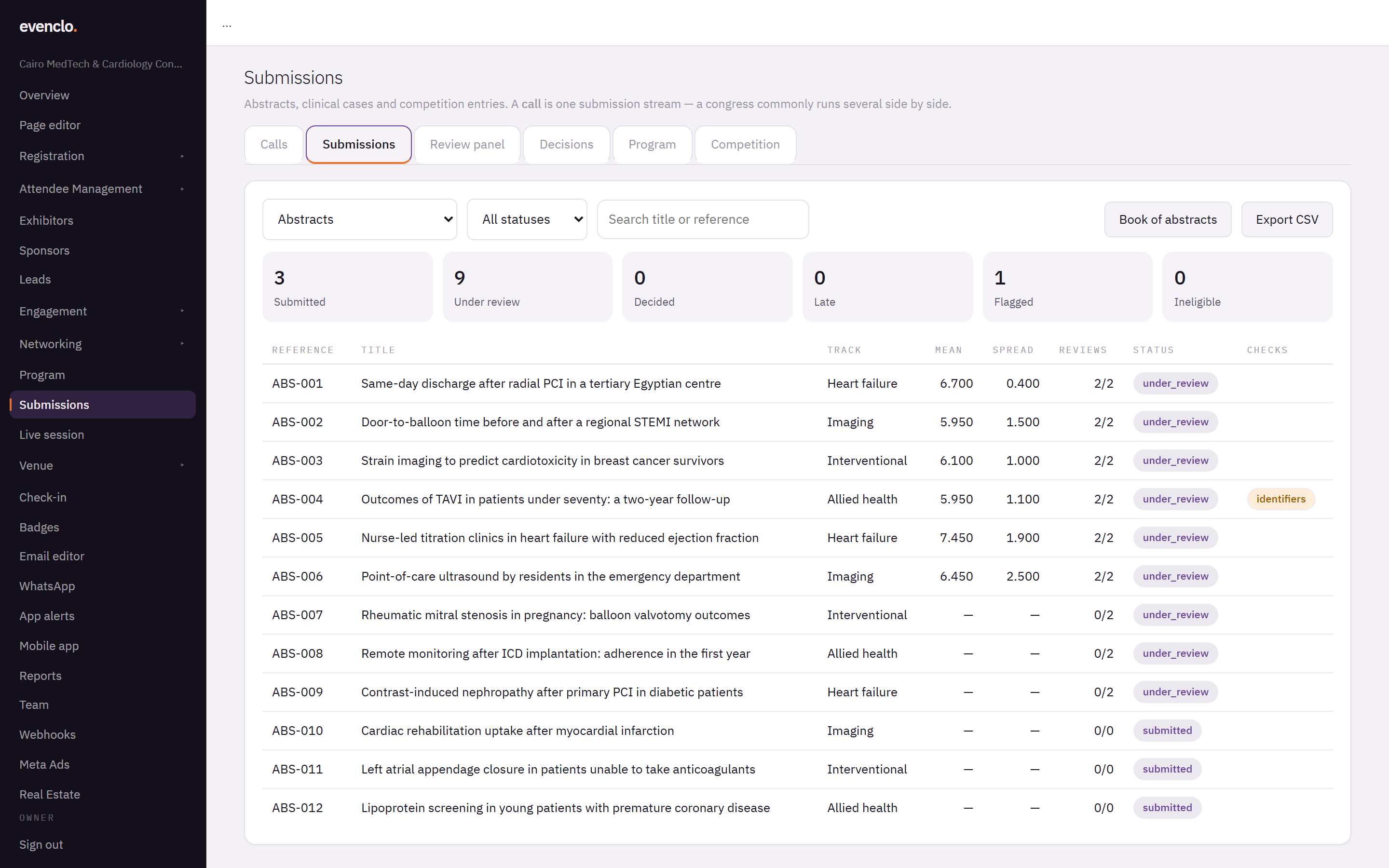The height and width of the screenshot is (868, 1389).
Task: Click Sign out in the sidebar
Action: 41,844
